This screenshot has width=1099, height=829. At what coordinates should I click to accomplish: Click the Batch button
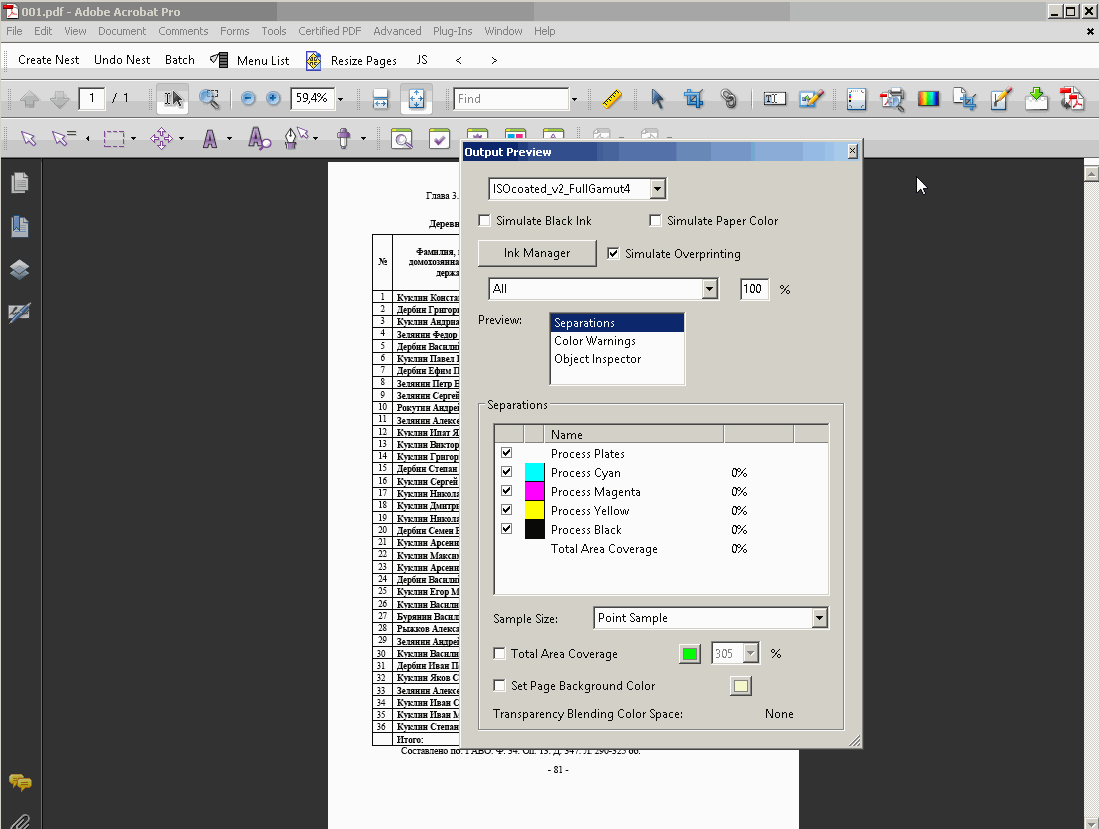(x=179, y=60)
